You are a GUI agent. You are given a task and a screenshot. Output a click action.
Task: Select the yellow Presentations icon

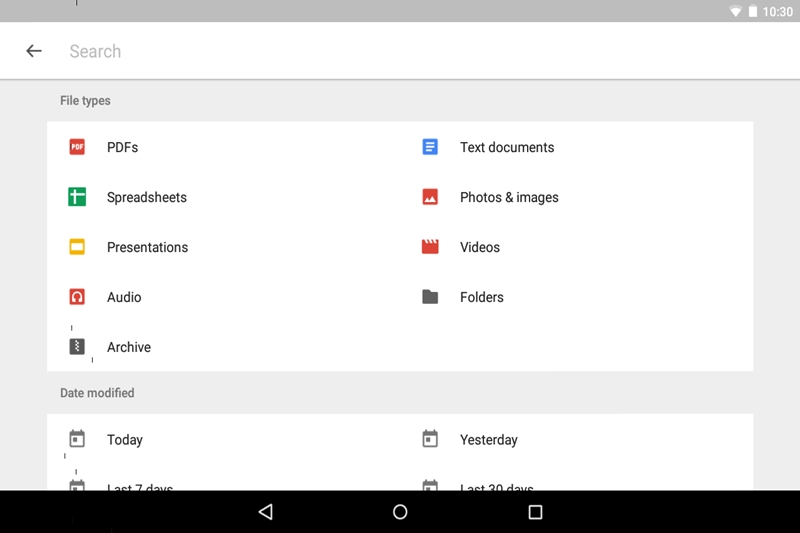[77, 247]
